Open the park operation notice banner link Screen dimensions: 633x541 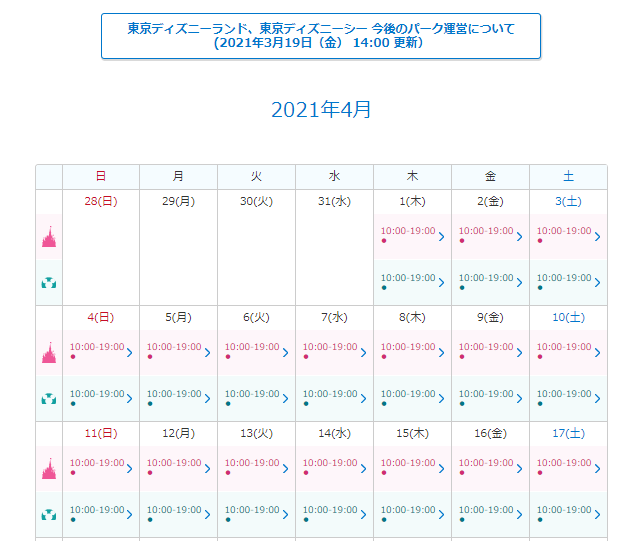[x=321, y=36]
